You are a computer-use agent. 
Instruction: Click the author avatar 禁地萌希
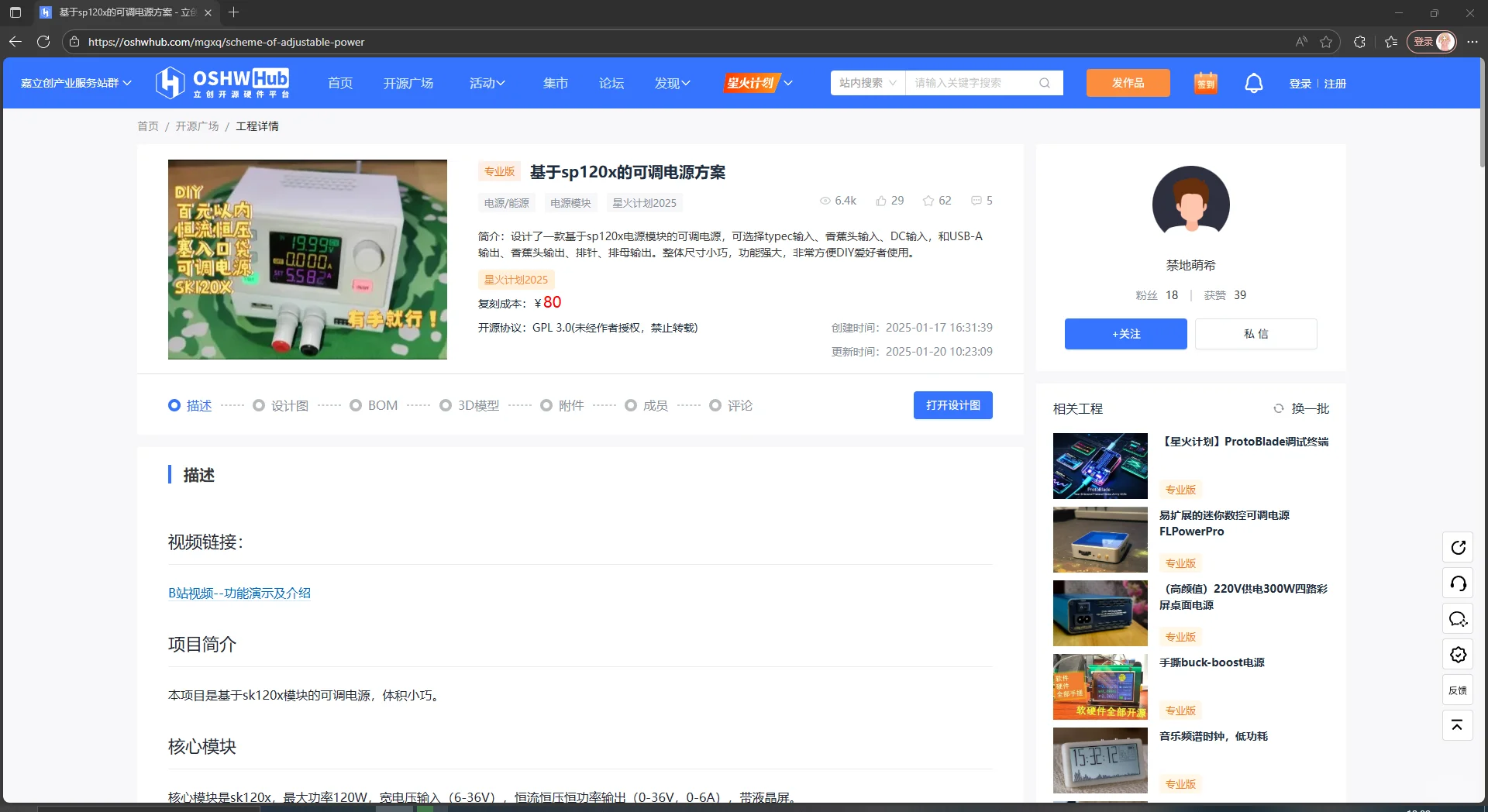1191,205
